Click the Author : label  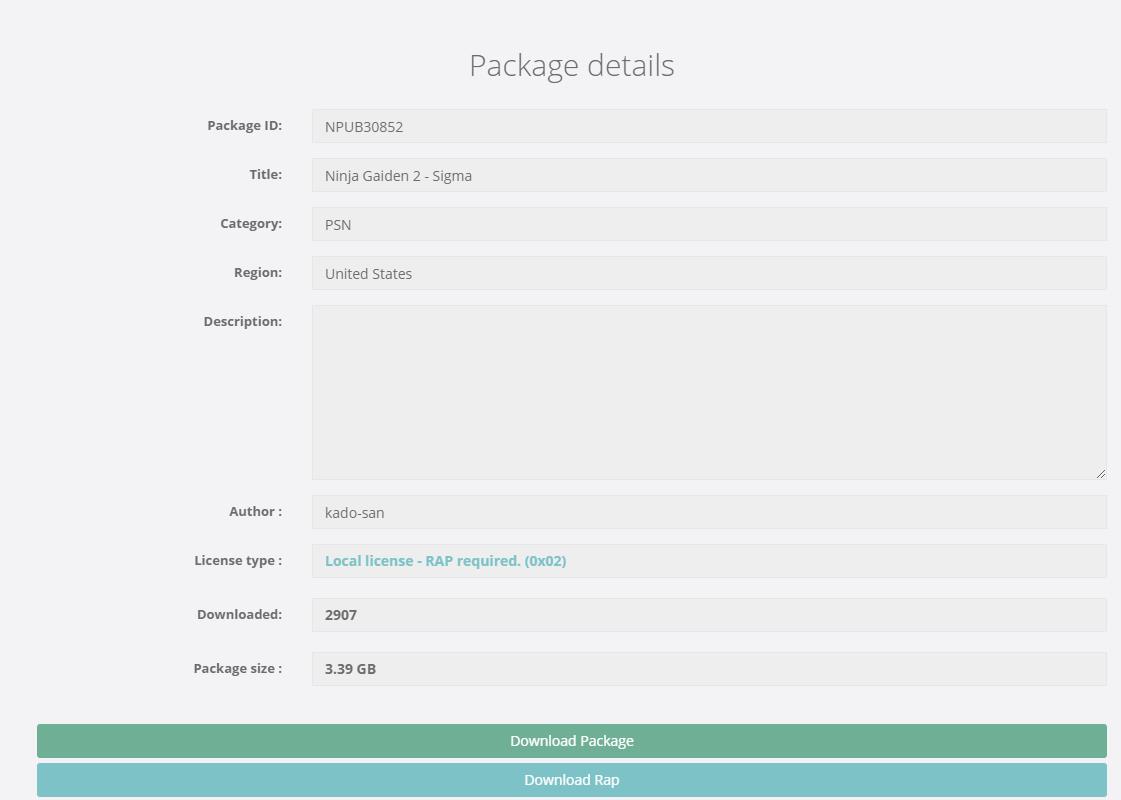(255, 511)
